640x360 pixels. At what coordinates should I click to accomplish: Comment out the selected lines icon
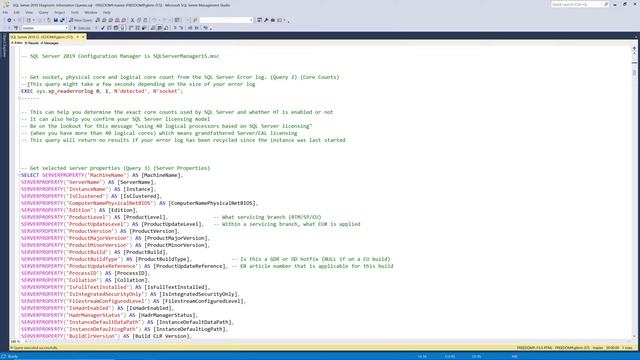click(x=175, y=28)
